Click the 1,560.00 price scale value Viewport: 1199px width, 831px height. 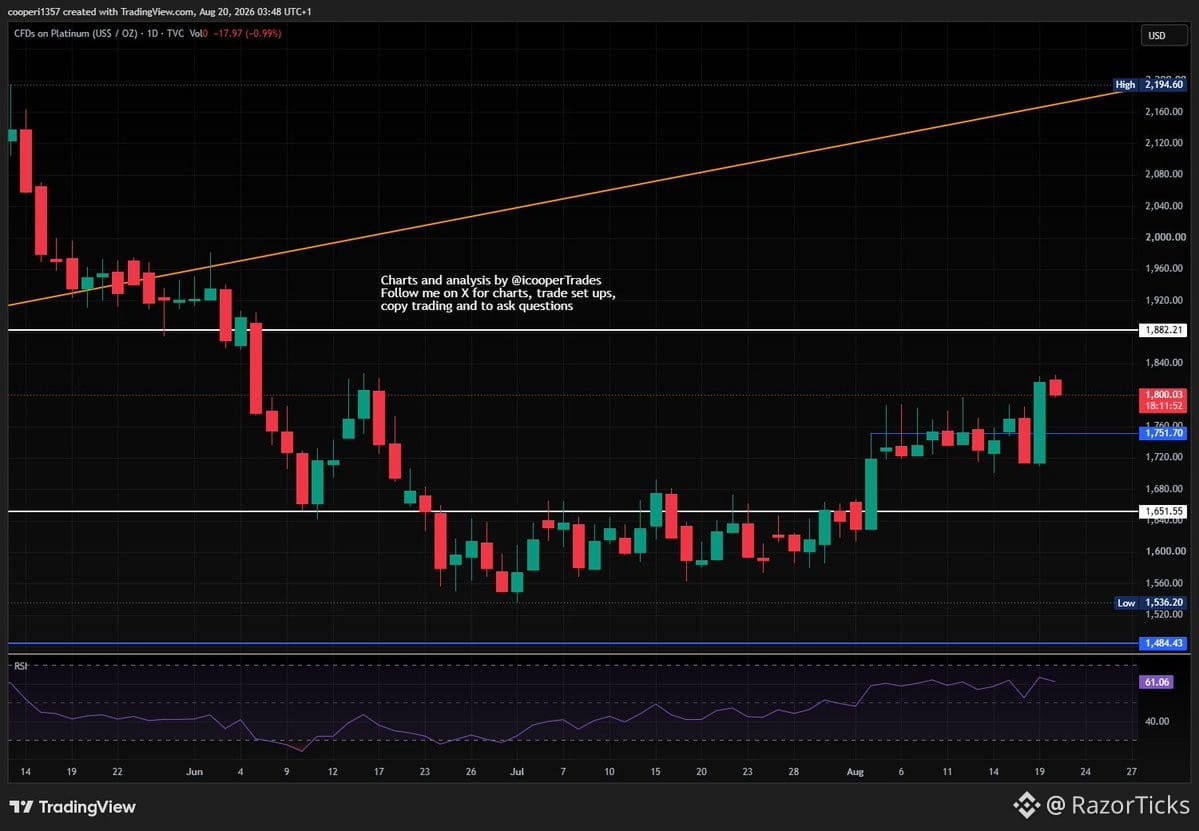pyautogui.click(x=1164, y=583)
